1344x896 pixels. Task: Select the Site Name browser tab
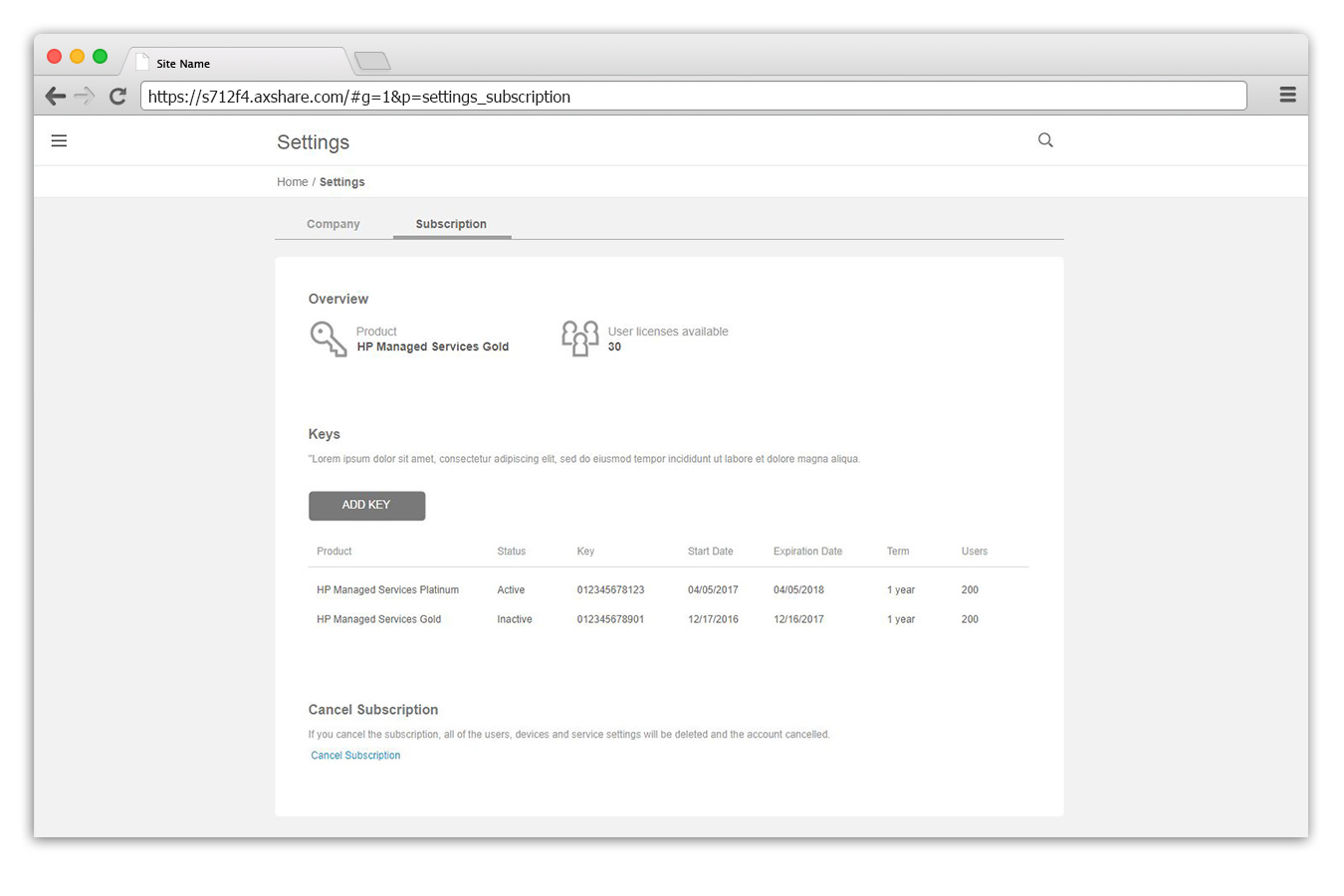(237, 62)
